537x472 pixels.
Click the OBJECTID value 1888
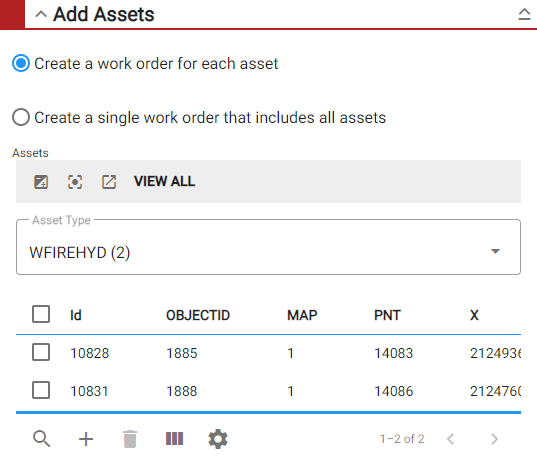coord(182,391)
